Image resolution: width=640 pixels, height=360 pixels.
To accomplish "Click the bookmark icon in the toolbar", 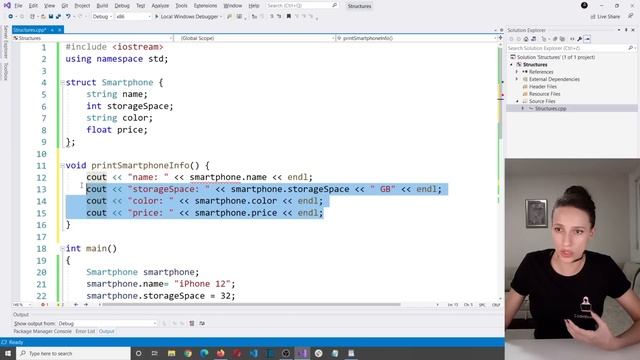I will tap(289, 17).
